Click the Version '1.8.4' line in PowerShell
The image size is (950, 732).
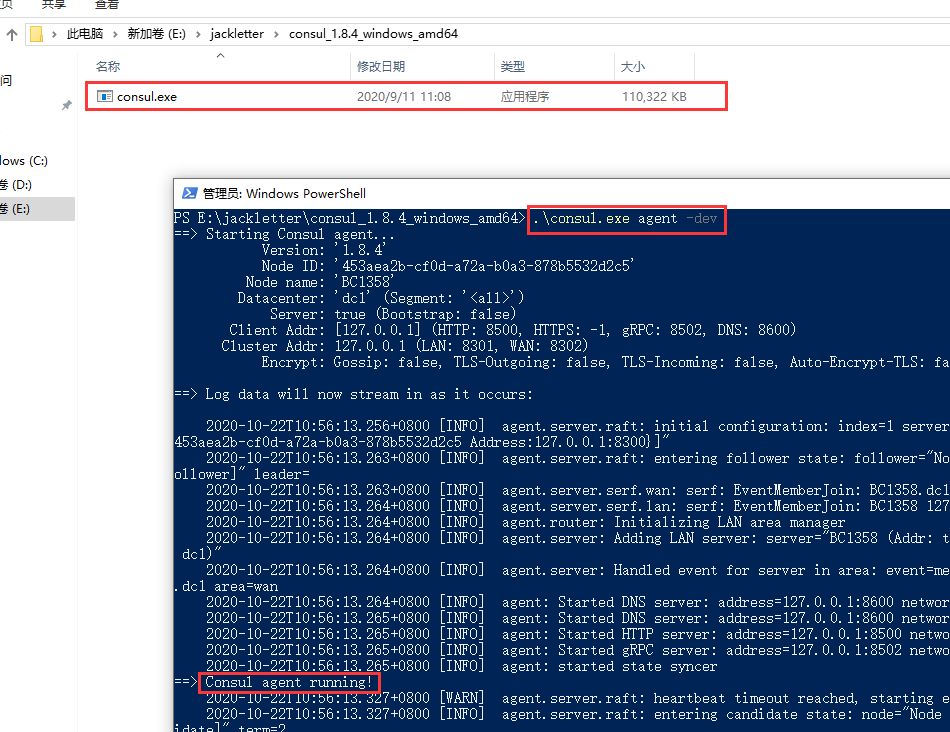coord(324,250)
